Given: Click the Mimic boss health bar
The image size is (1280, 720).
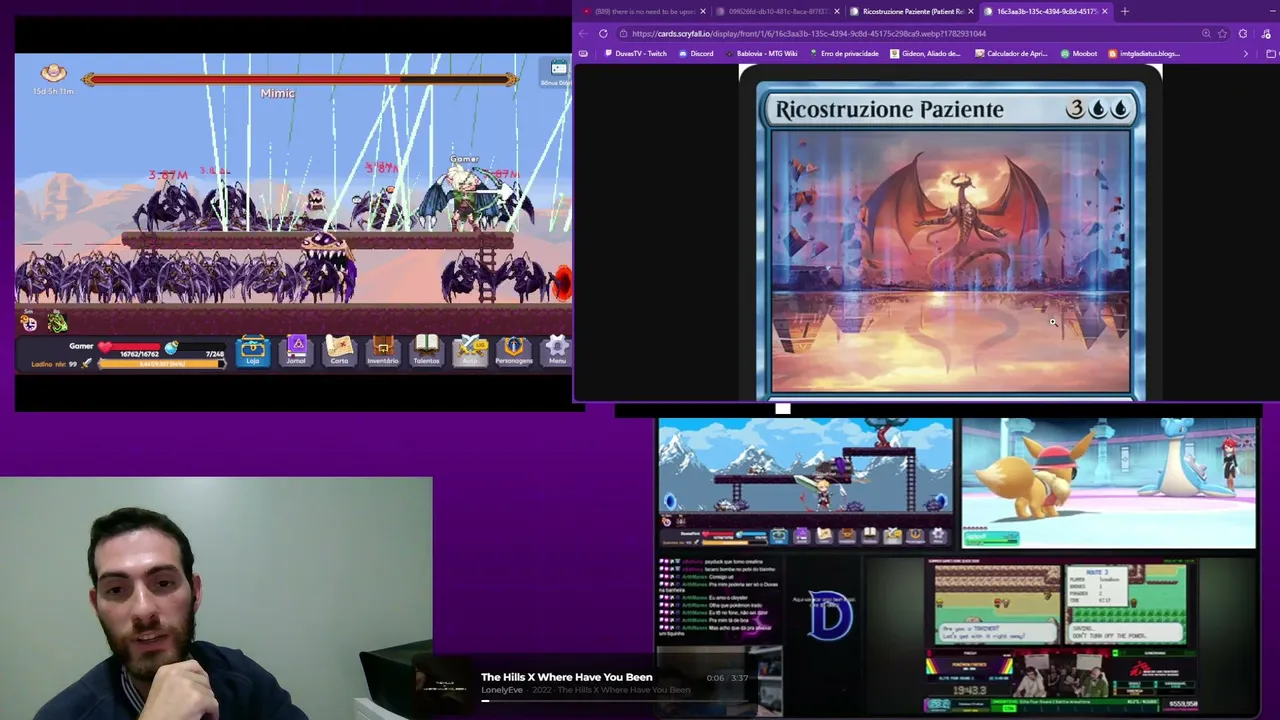Looking at the screenshot, I should [300, 79].
